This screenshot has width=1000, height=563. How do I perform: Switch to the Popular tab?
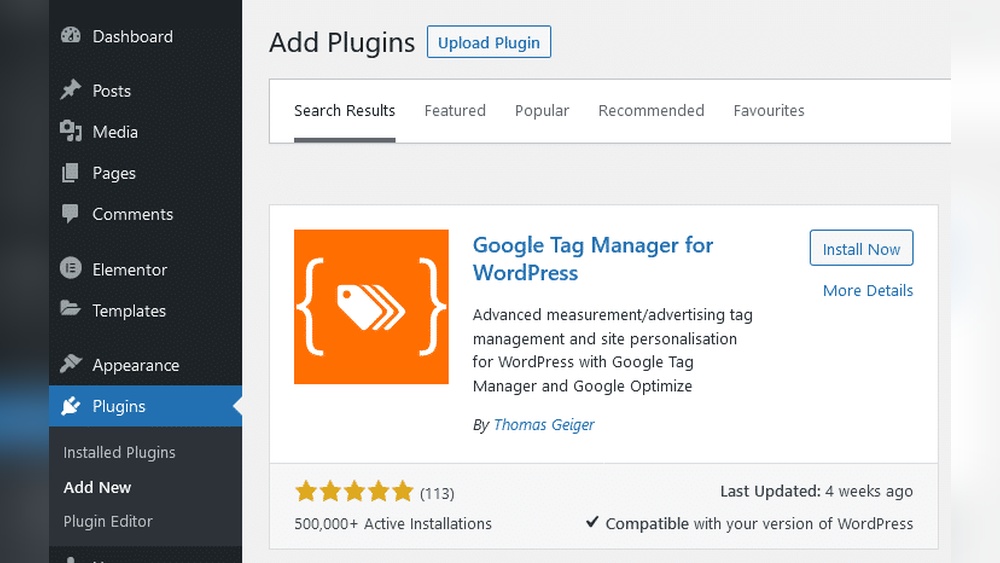point(541,111)
